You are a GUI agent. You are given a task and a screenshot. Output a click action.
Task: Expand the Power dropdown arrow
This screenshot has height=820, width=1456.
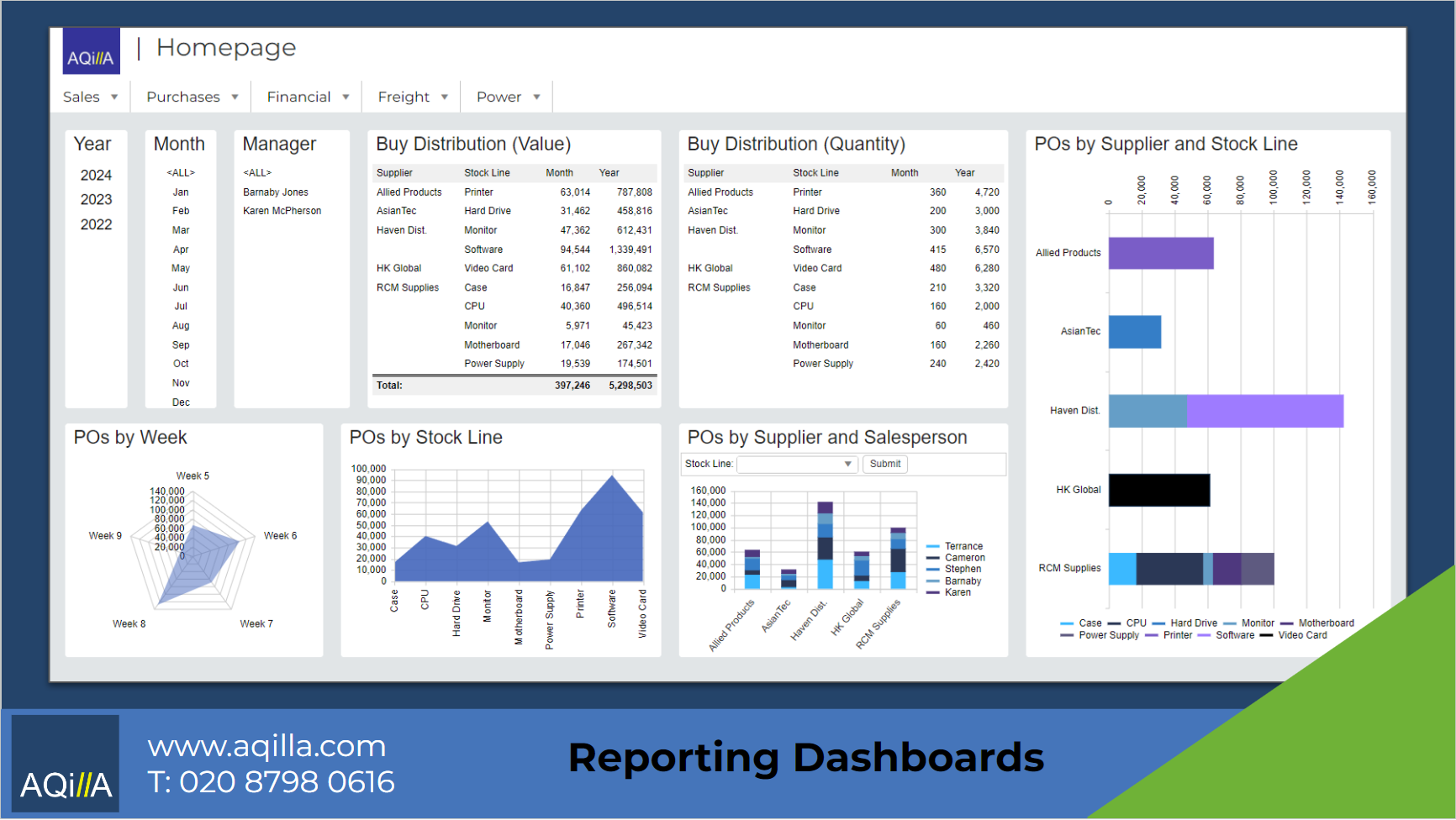point(536,97)
